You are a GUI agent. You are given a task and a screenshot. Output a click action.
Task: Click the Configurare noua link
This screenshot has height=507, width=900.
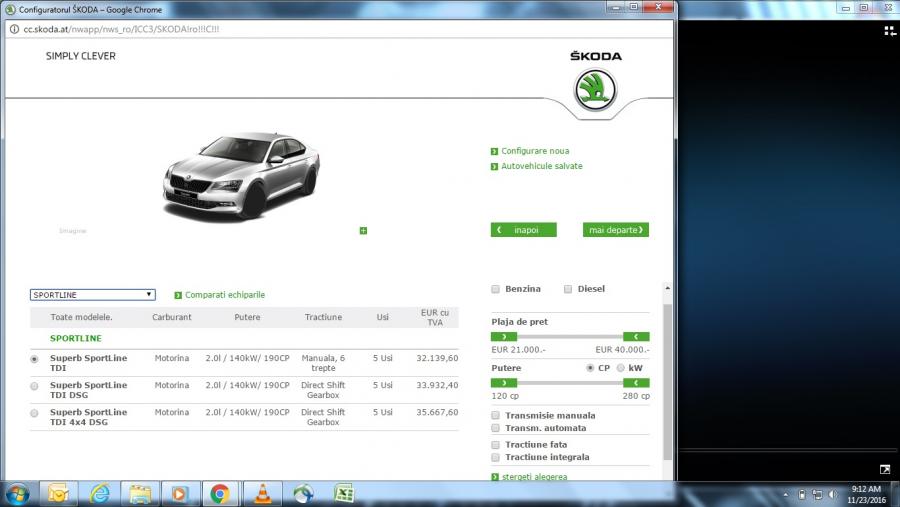point(535,151)
